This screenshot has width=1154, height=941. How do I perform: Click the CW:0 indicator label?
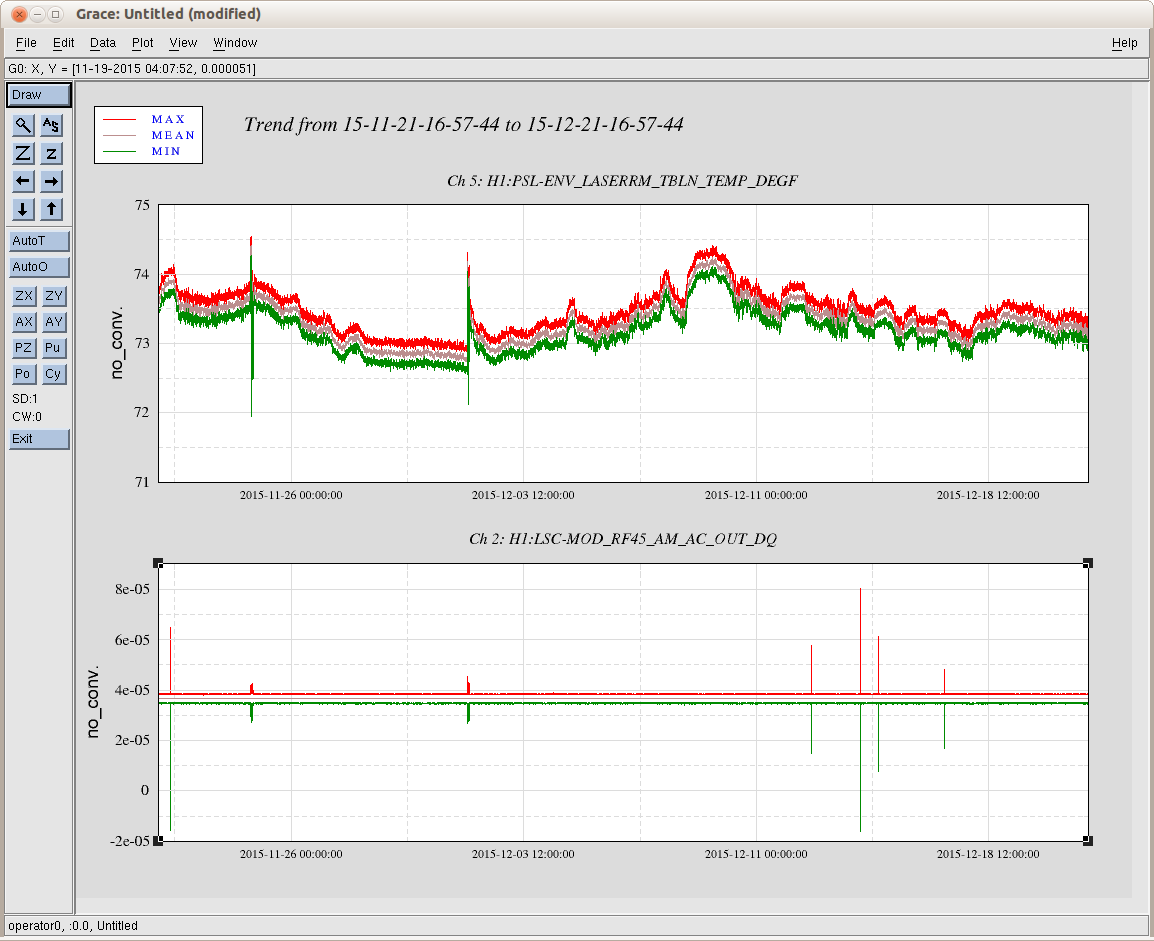26,416
